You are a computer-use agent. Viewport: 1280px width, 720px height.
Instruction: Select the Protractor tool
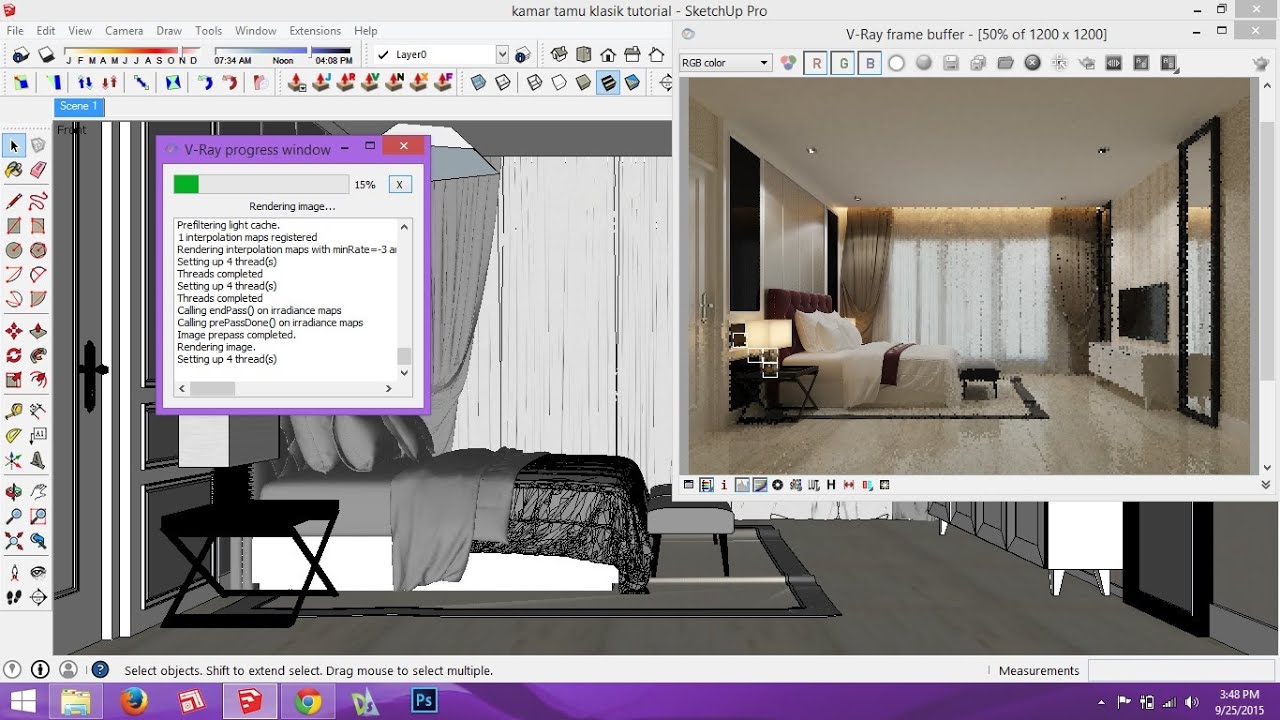pos(14,435)
